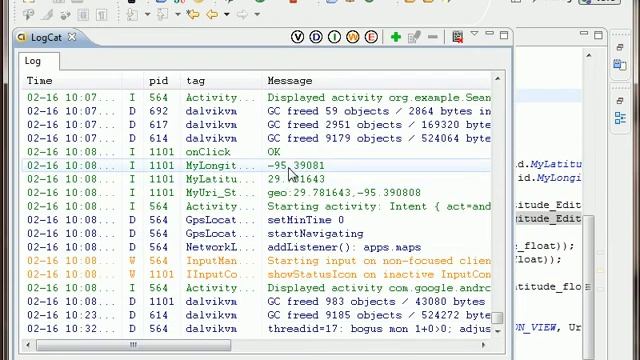Minimize the editor area on the right

(584, 33)
